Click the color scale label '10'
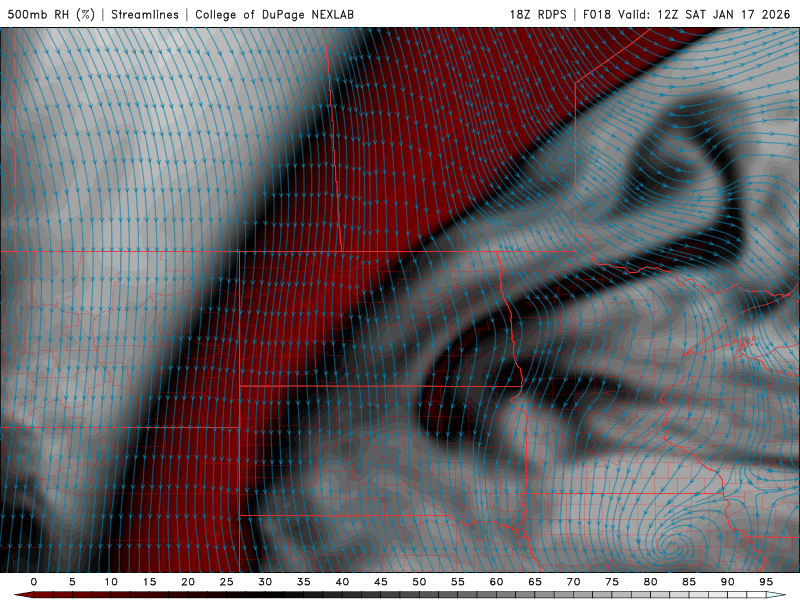This screenshot has width=800, height=600. click(111, 582)
